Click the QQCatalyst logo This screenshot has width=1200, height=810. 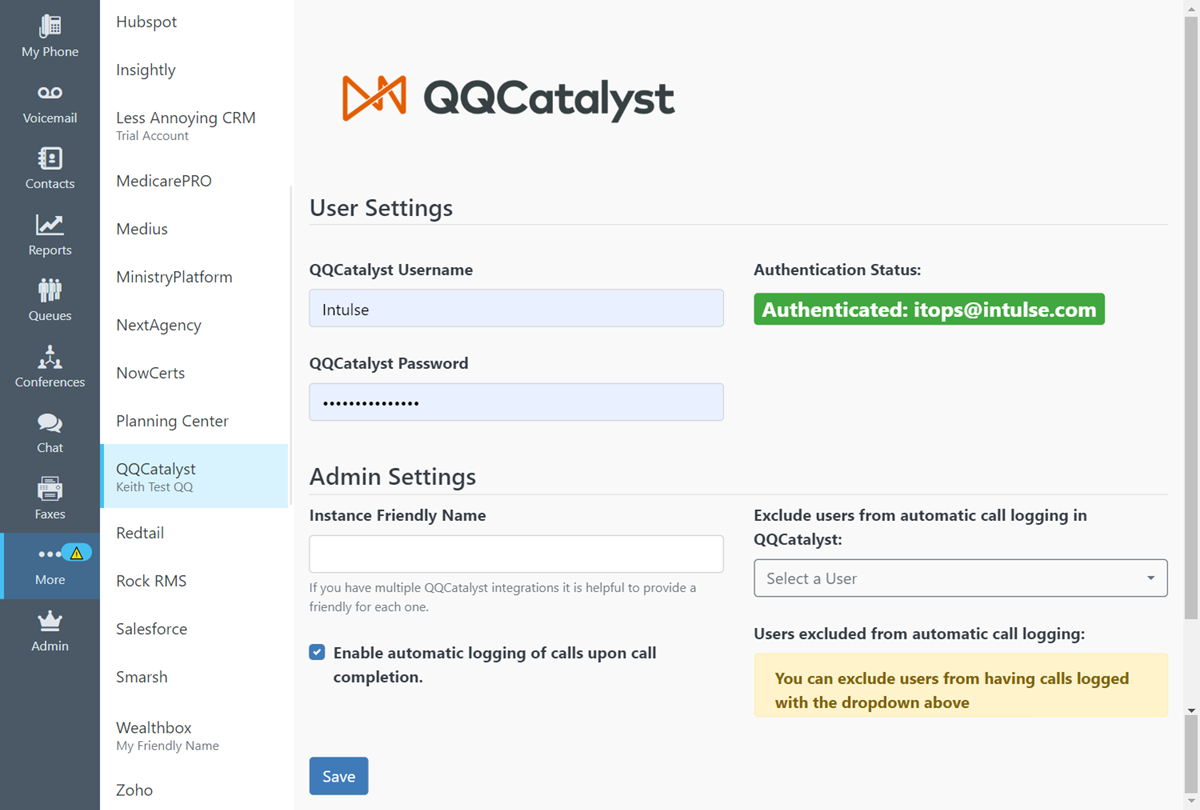point(508,97)
